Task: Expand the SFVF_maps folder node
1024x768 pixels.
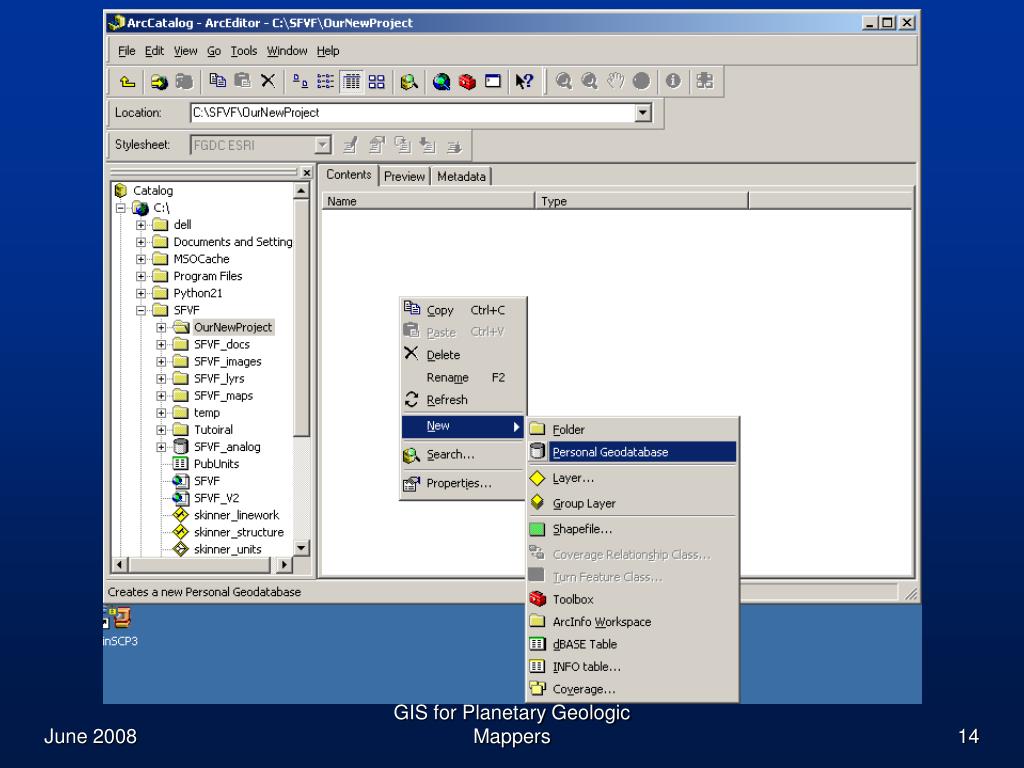Action: (x=161, y=396)
